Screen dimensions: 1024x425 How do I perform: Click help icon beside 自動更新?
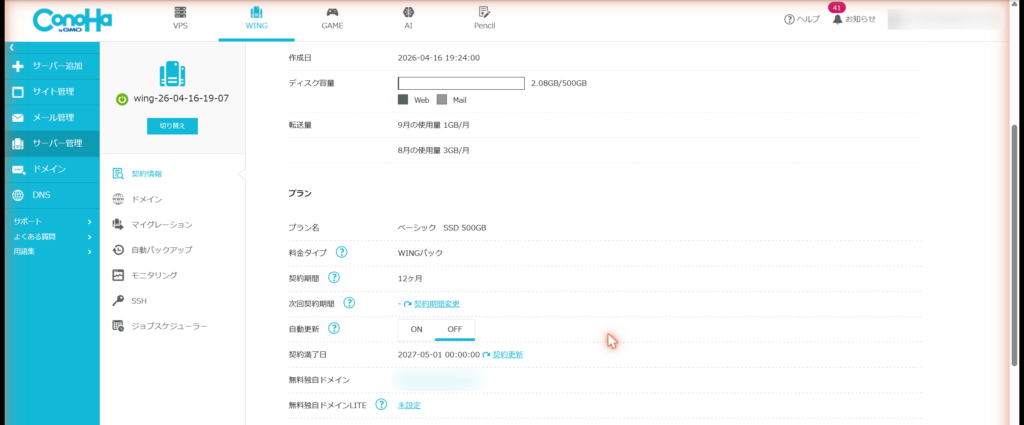pyautogui.click(x=334, y=328)
